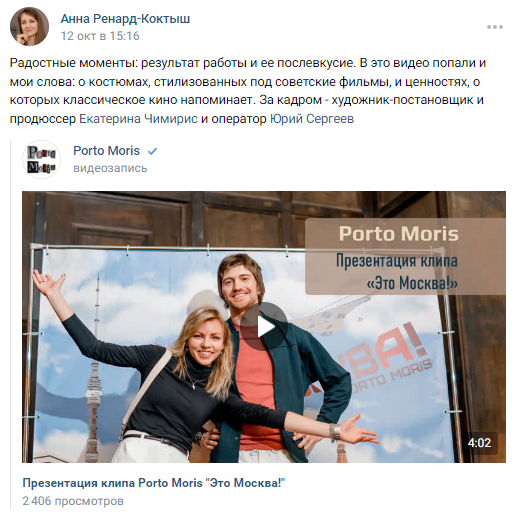Click the 4:02 duration badge on video

[479, 443]
